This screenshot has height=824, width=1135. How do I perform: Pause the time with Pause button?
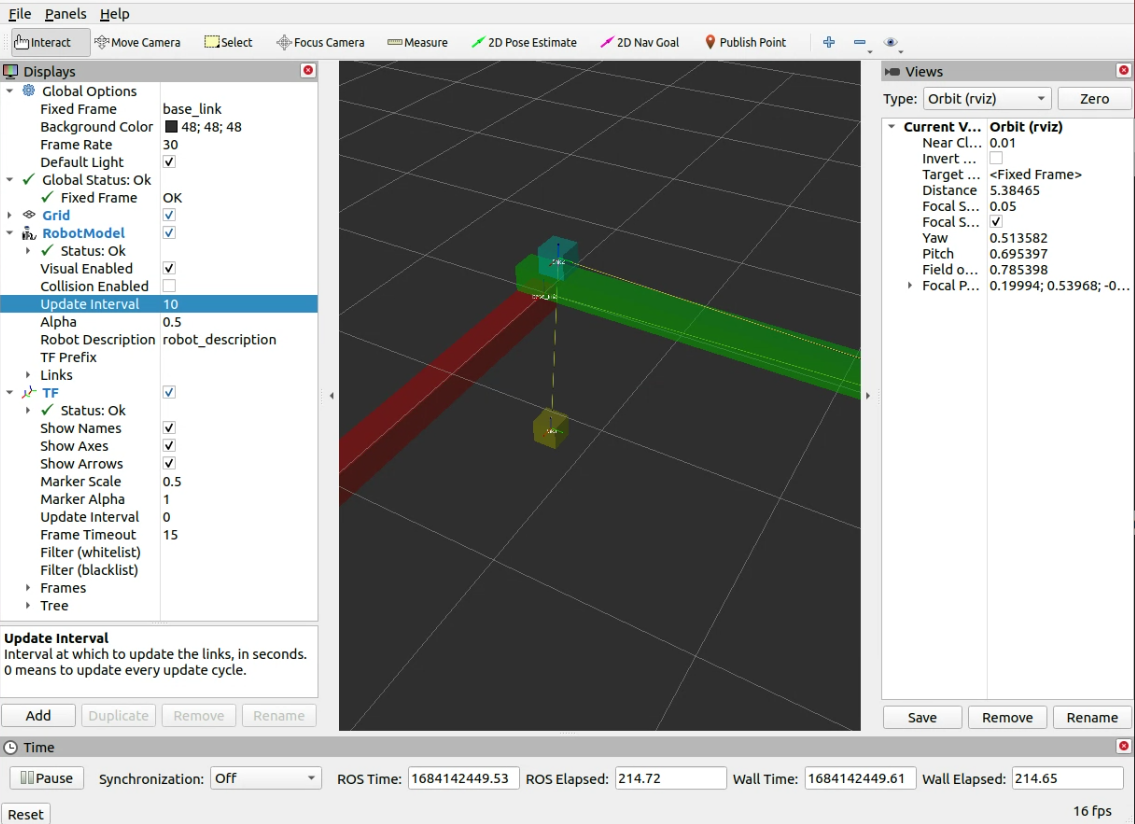tap(46, 778)
